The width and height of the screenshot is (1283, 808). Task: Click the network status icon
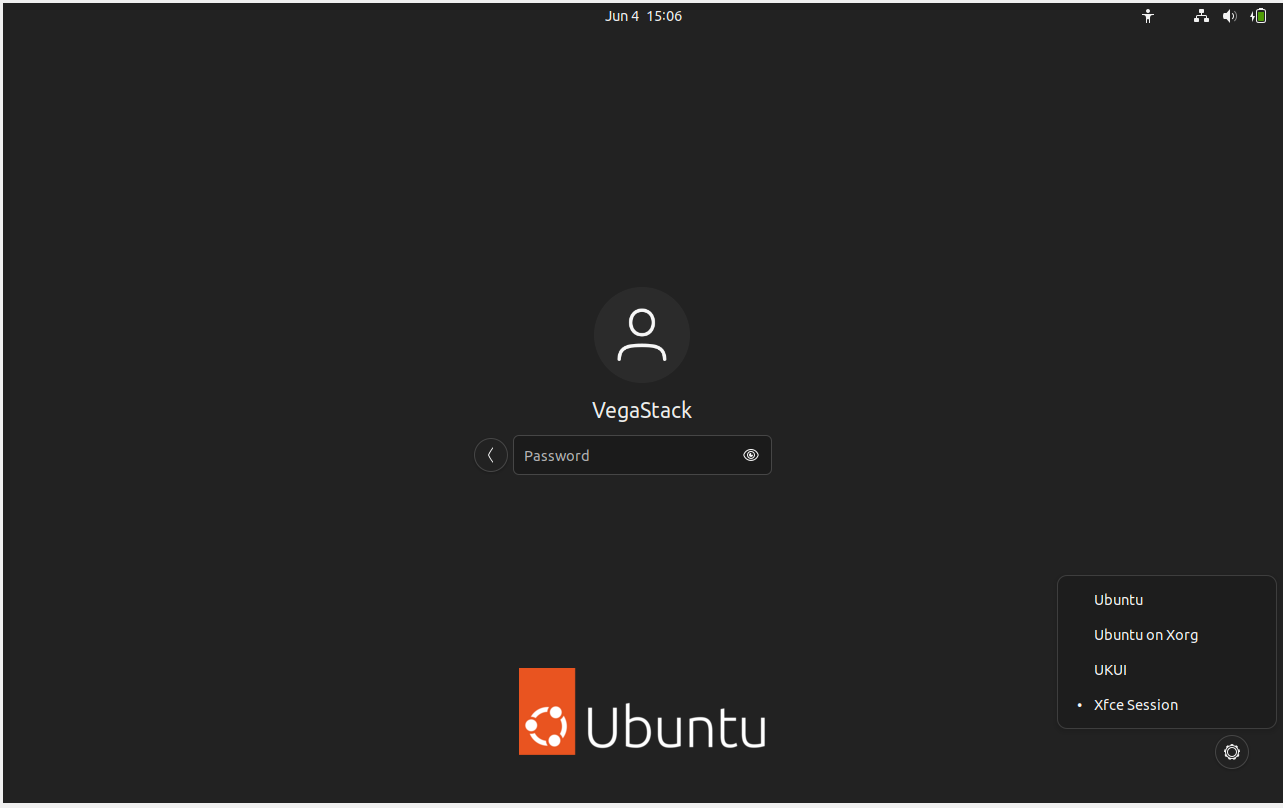[1200, 15]
